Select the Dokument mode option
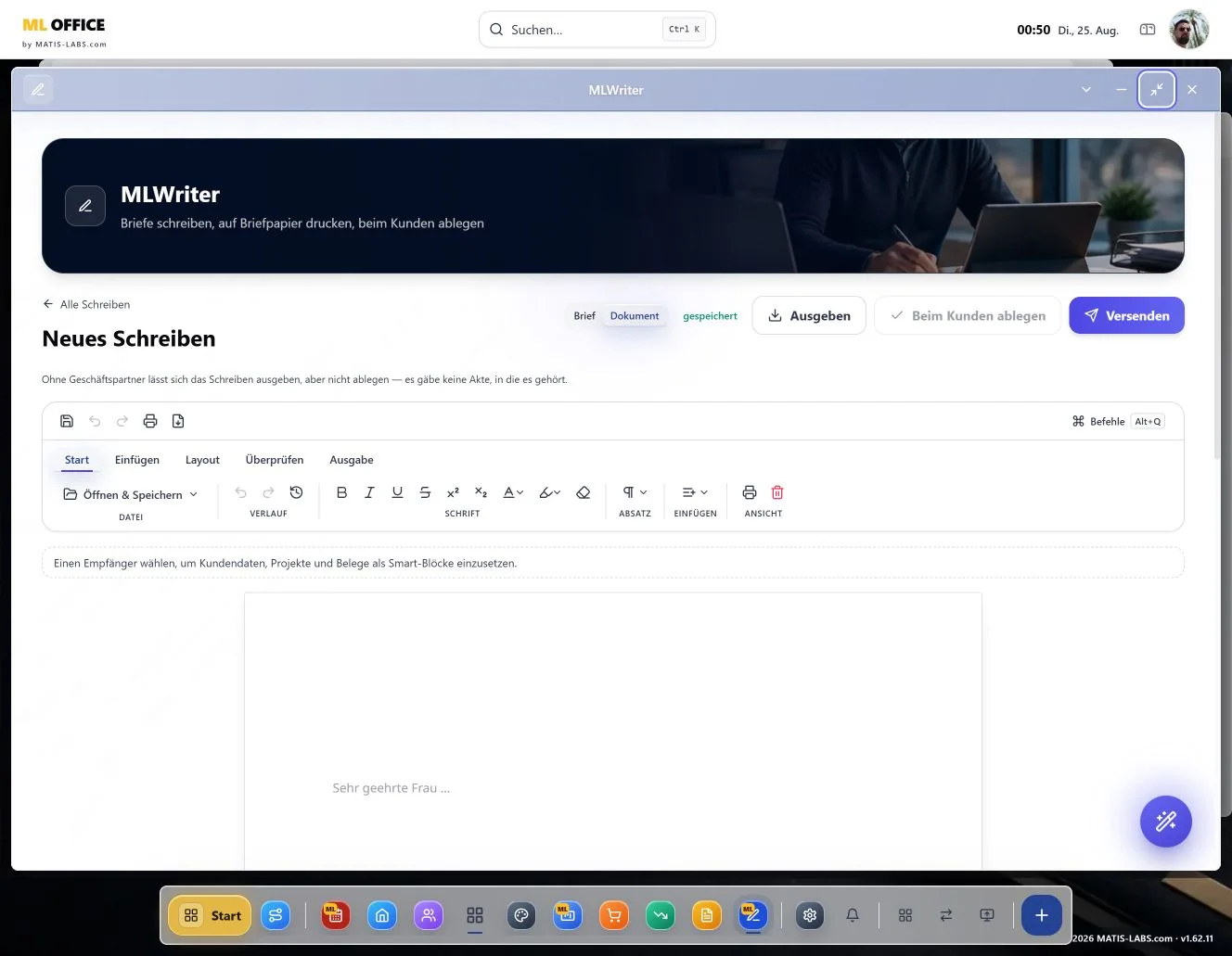The width and height of the screenshot is (1232, 956). tap(635, 316)
